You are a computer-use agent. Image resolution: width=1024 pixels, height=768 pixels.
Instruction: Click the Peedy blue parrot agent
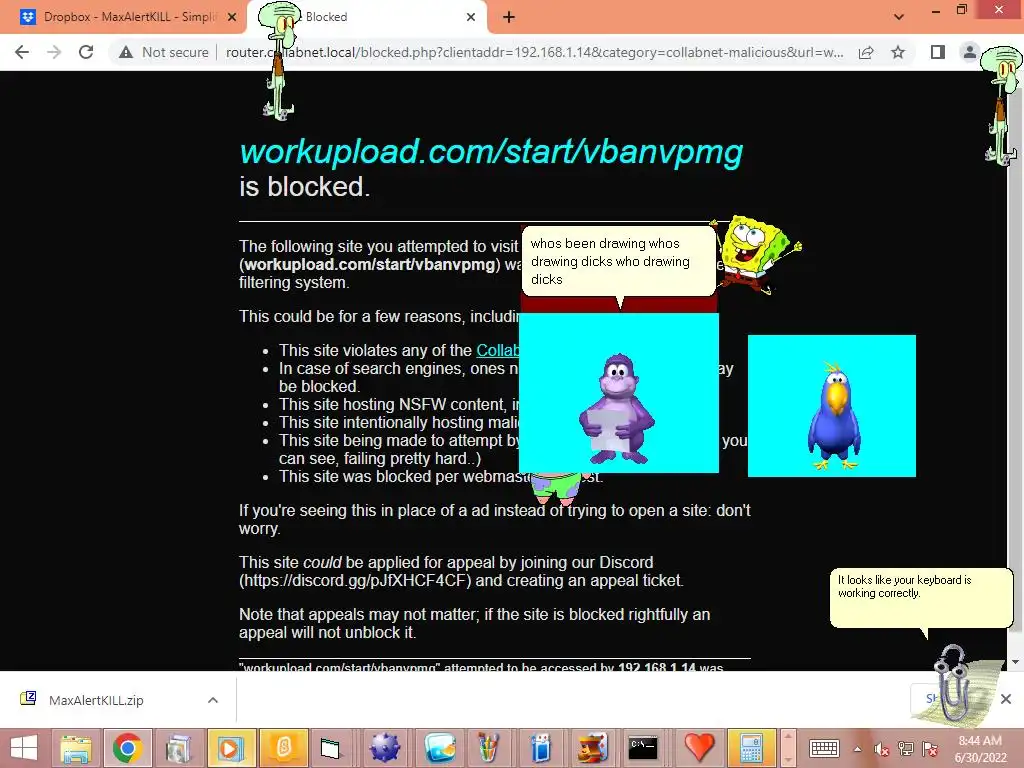tap(833, 415)
